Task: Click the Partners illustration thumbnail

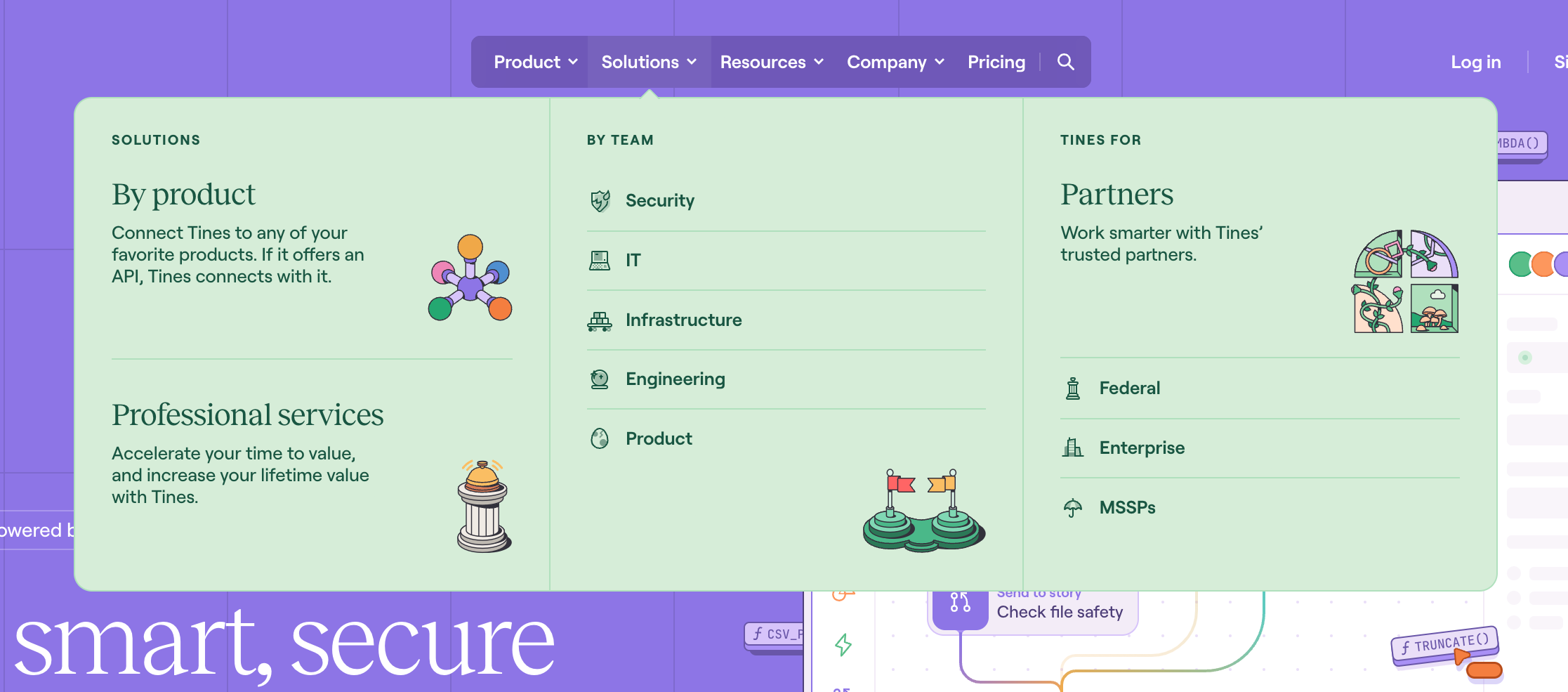Action: tap(1406, 281)
